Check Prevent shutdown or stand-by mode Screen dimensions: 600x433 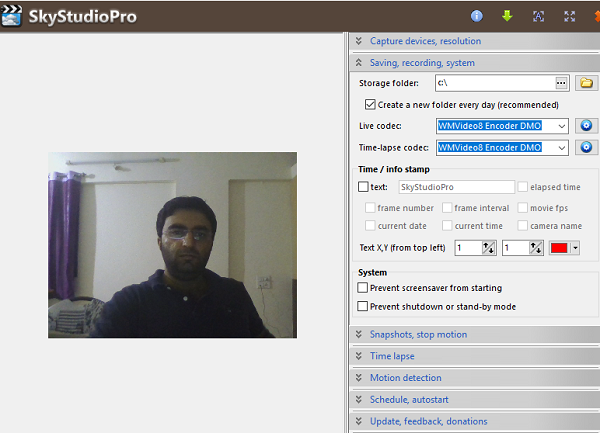pyautogui.click(x=363, y=306)
